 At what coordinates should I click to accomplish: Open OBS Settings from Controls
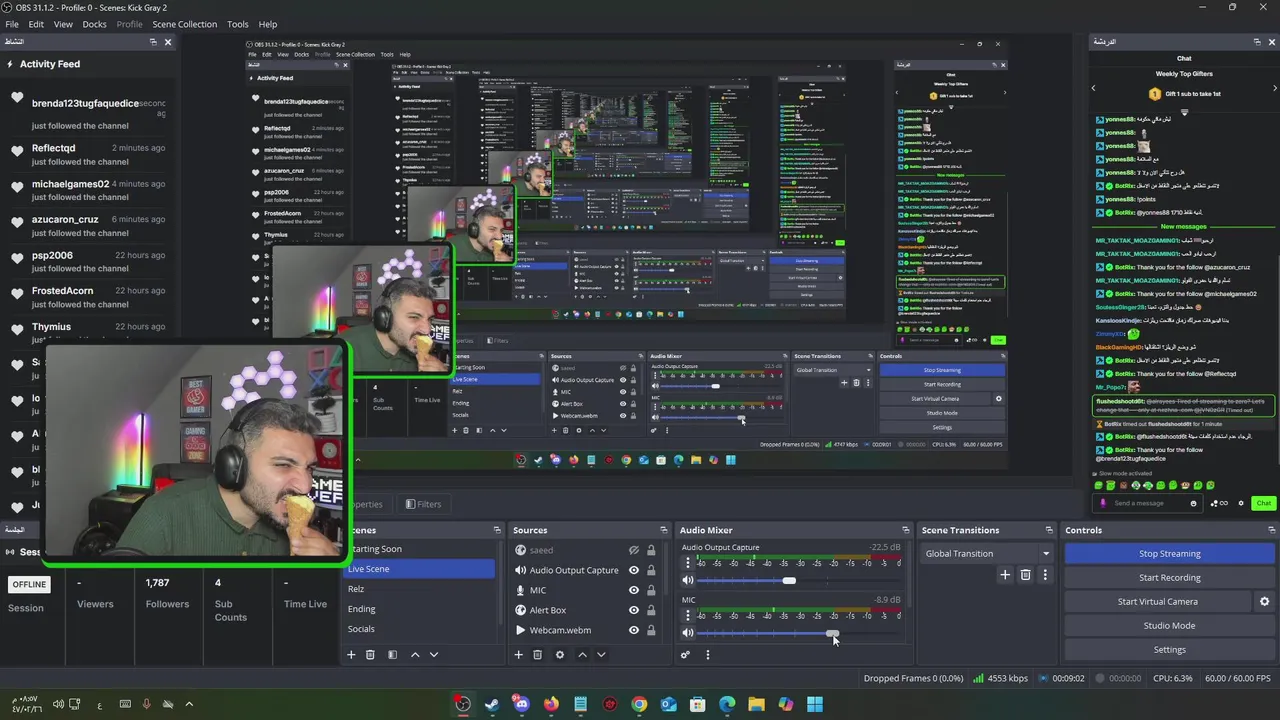pos(1169,650)
